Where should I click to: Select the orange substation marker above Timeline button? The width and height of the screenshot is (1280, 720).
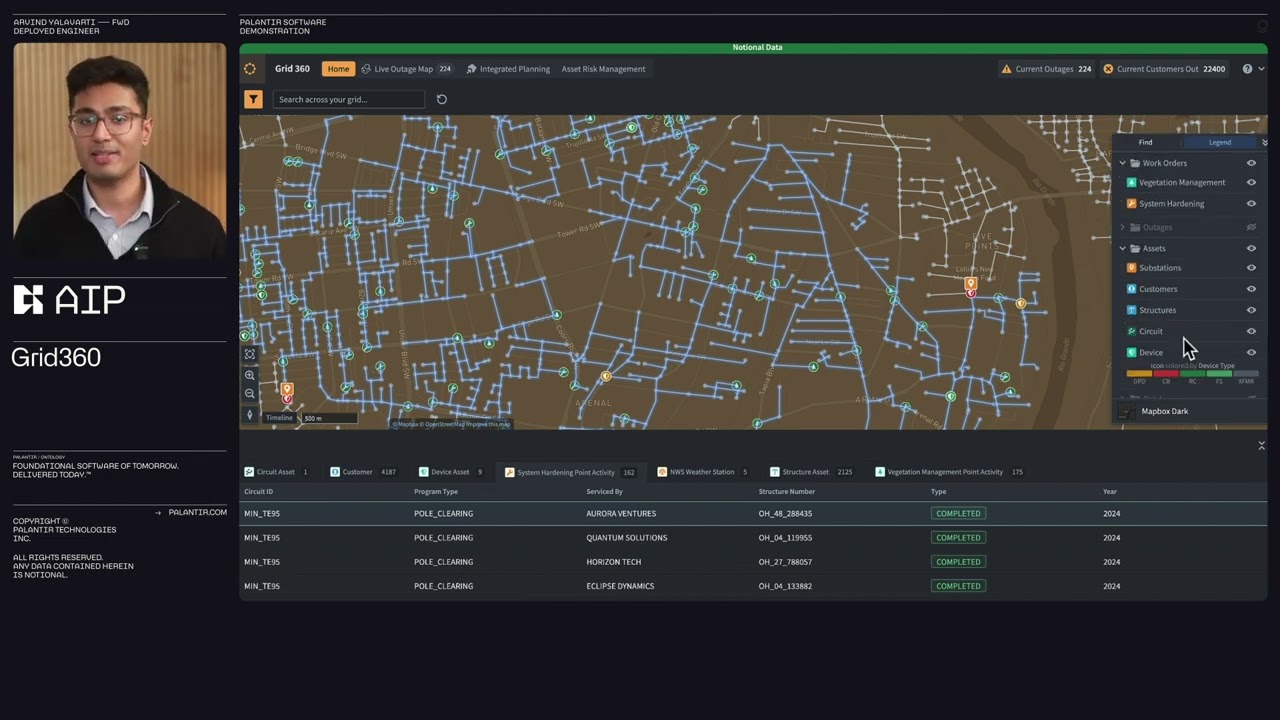pyautogui.click(x=287, y=389)
